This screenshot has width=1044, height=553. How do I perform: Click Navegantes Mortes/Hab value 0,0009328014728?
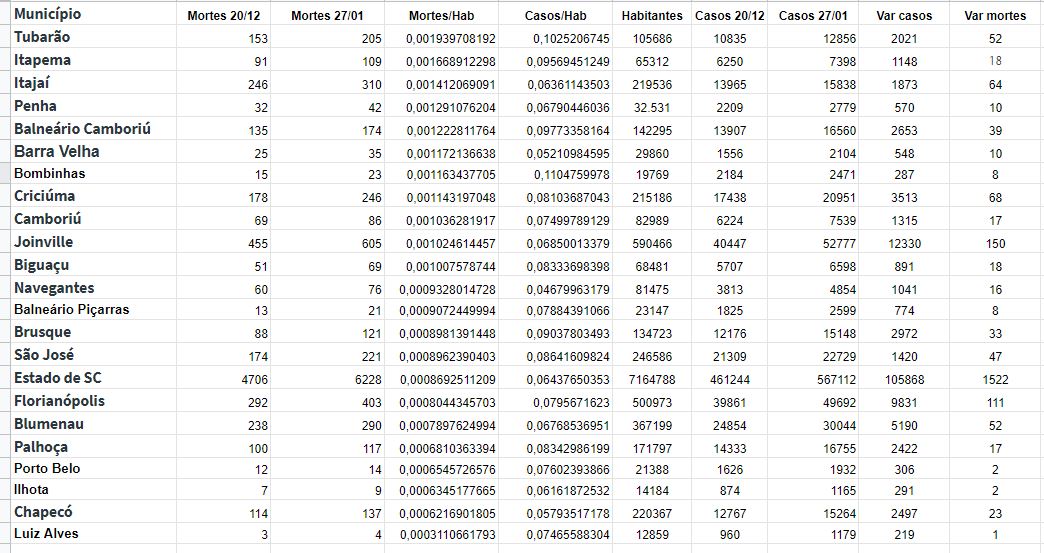click(447, 290)
